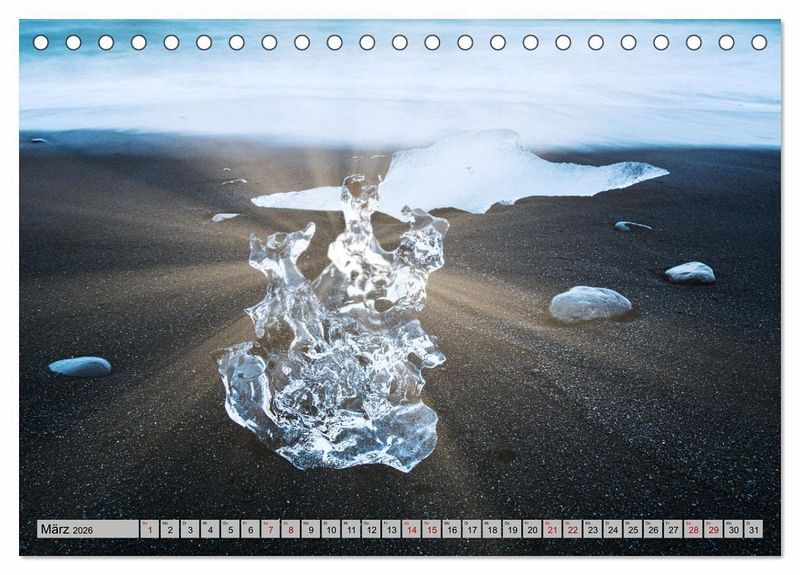
Task: Pick day 27 in the calendar strip
Action: point(673,529)
